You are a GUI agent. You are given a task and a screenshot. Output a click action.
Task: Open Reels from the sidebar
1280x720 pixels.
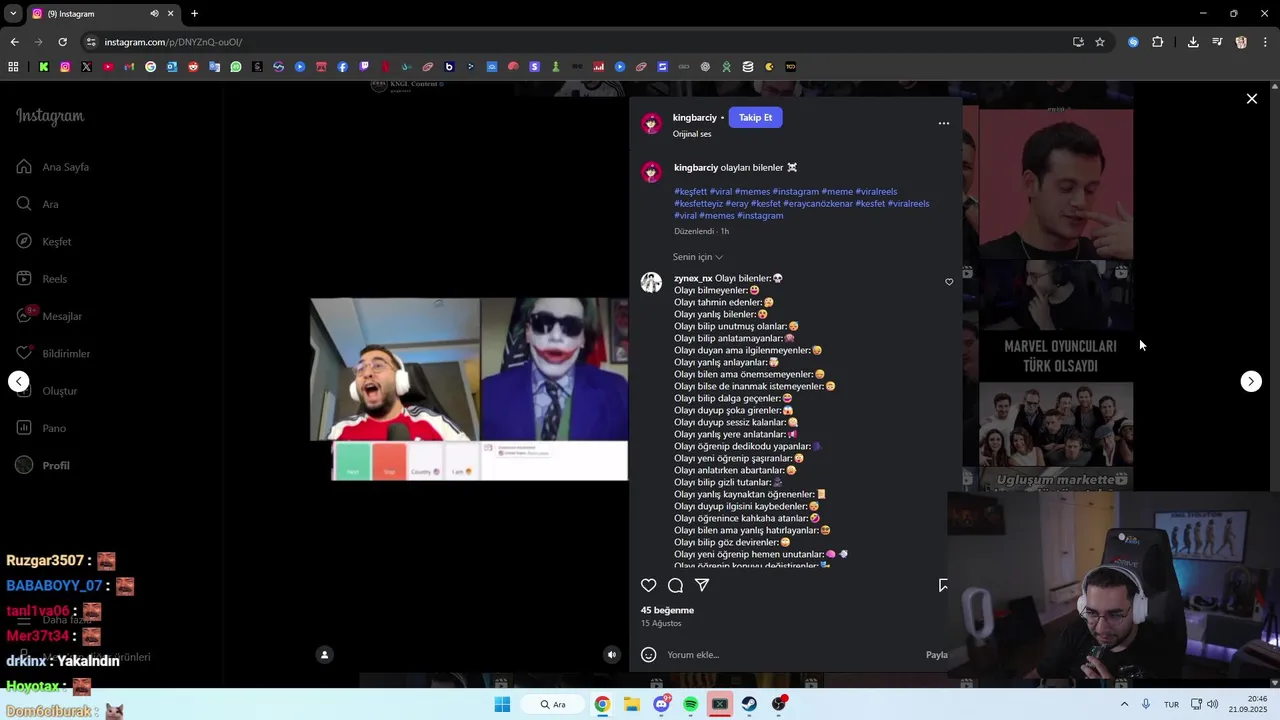pos(42,279)
